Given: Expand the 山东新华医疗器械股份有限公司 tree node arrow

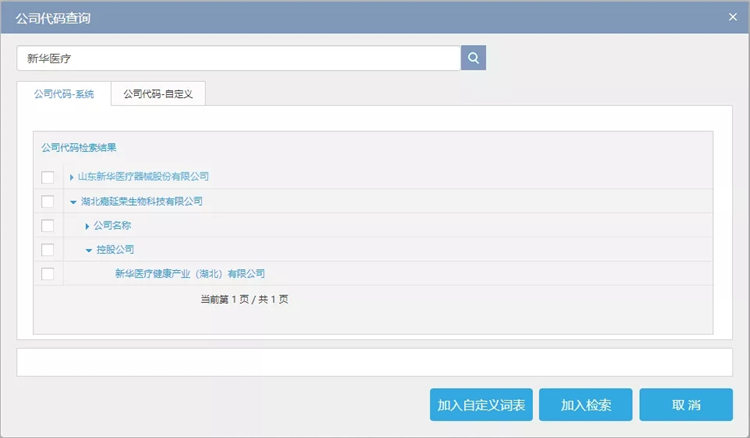Looking at the screenshot, I should pyautogui.click(x=72, y=177).
